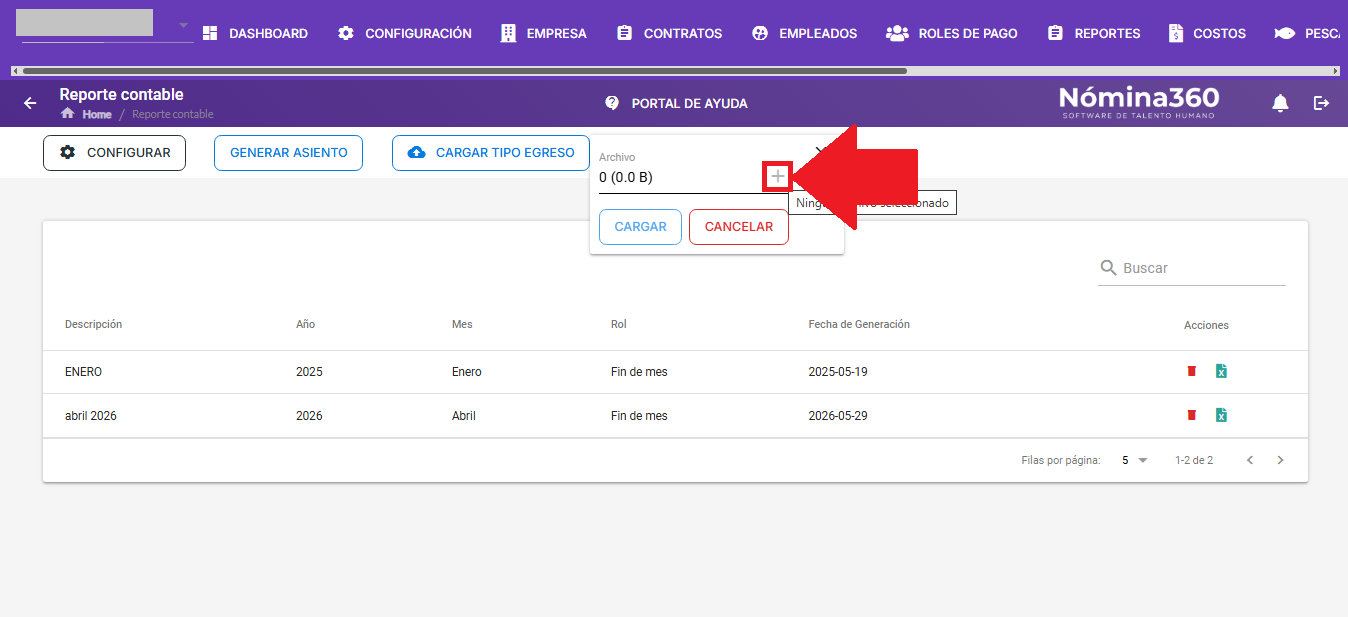Open the company selector dropdown
The image size is (1348, 617).
coord(182,25)
